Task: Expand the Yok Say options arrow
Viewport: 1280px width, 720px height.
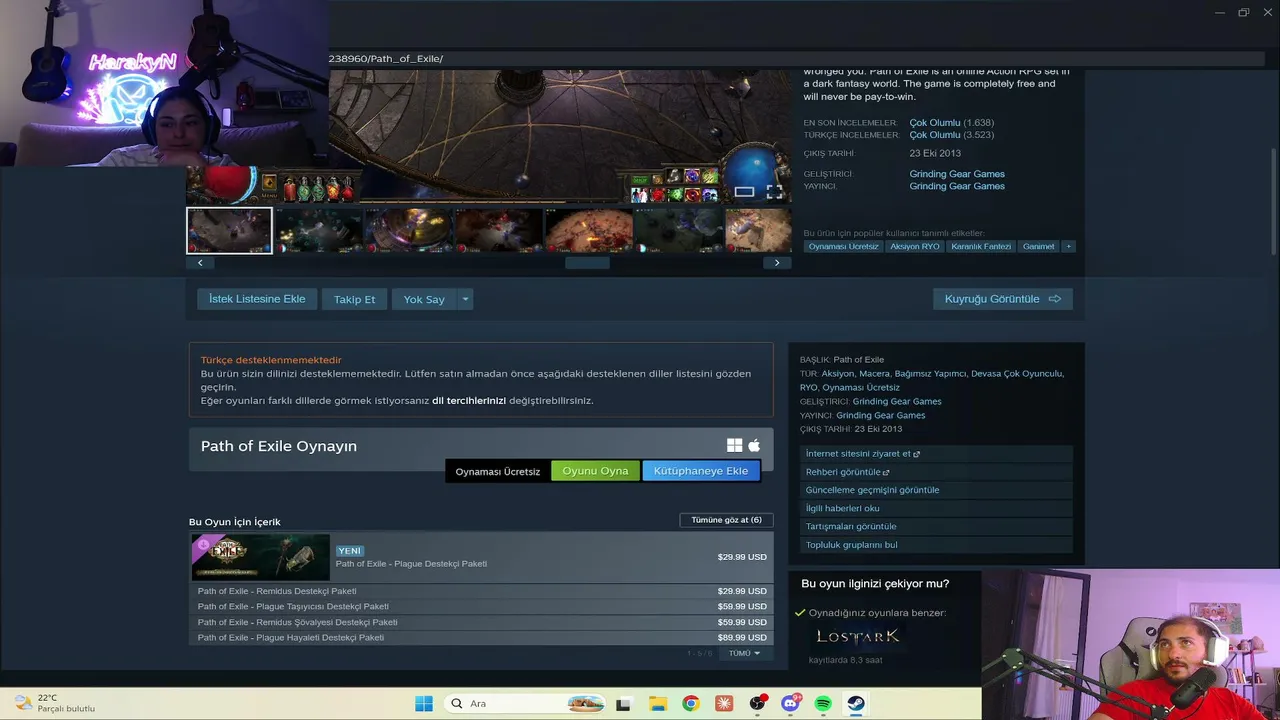Action: (x=465, y=299)
